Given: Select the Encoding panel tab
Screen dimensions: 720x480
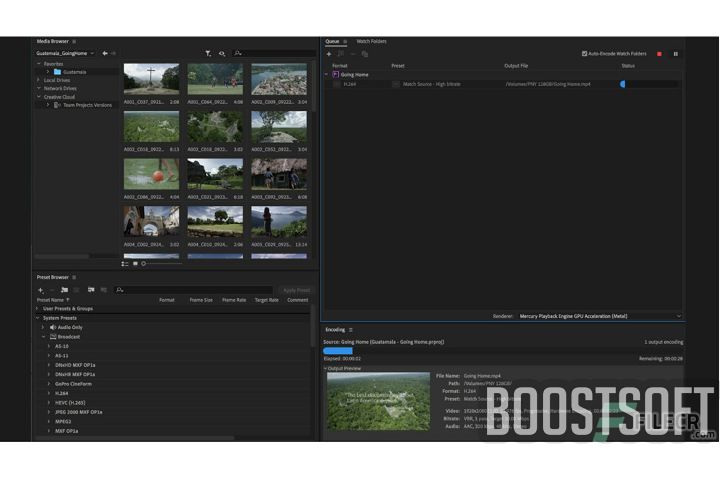Looking at the screenshot, I should [335, 330].
